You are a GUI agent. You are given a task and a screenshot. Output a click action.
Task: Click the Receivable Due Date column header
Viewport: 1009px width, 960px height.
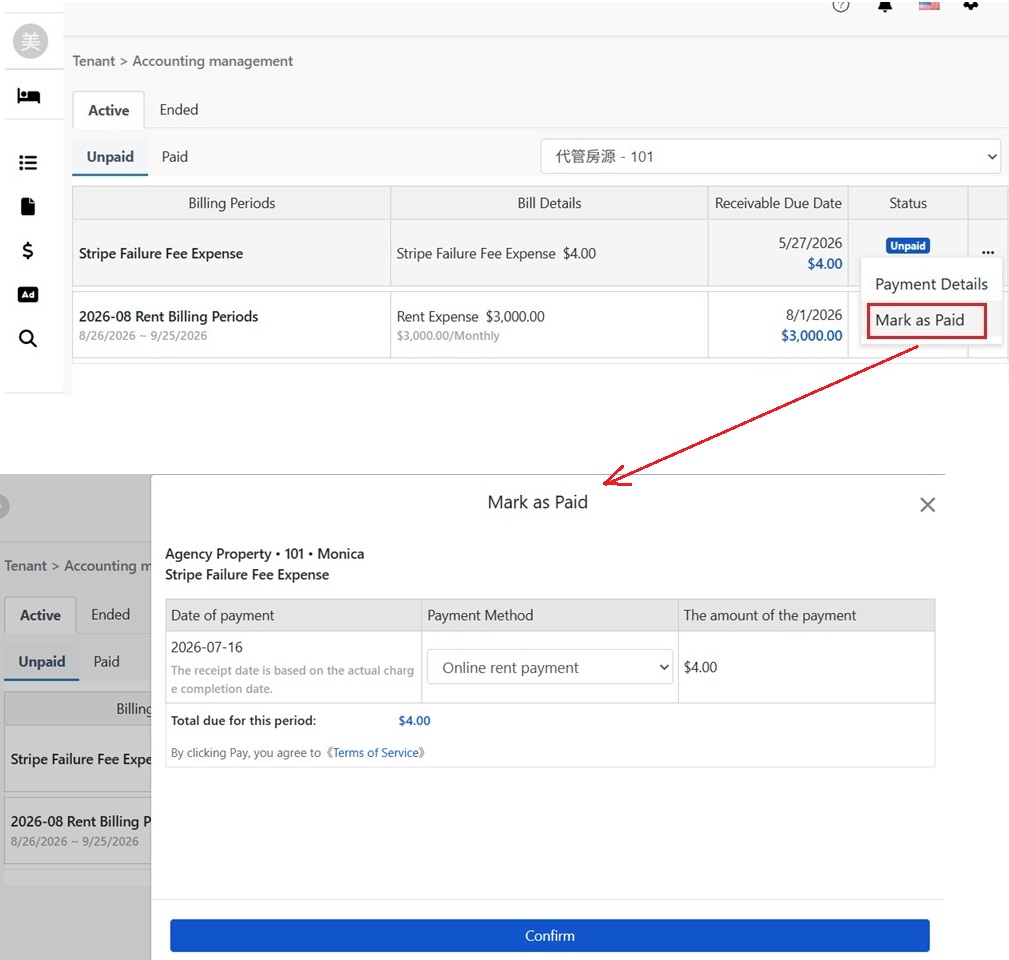pos(778,203)
